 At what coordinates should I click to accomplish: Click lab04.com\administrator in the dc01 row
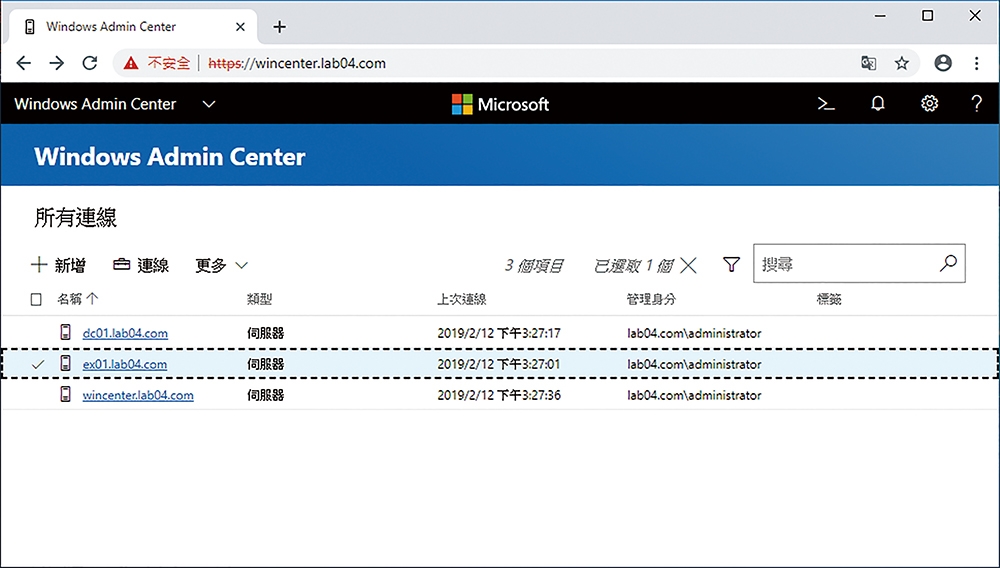point(694,333)
